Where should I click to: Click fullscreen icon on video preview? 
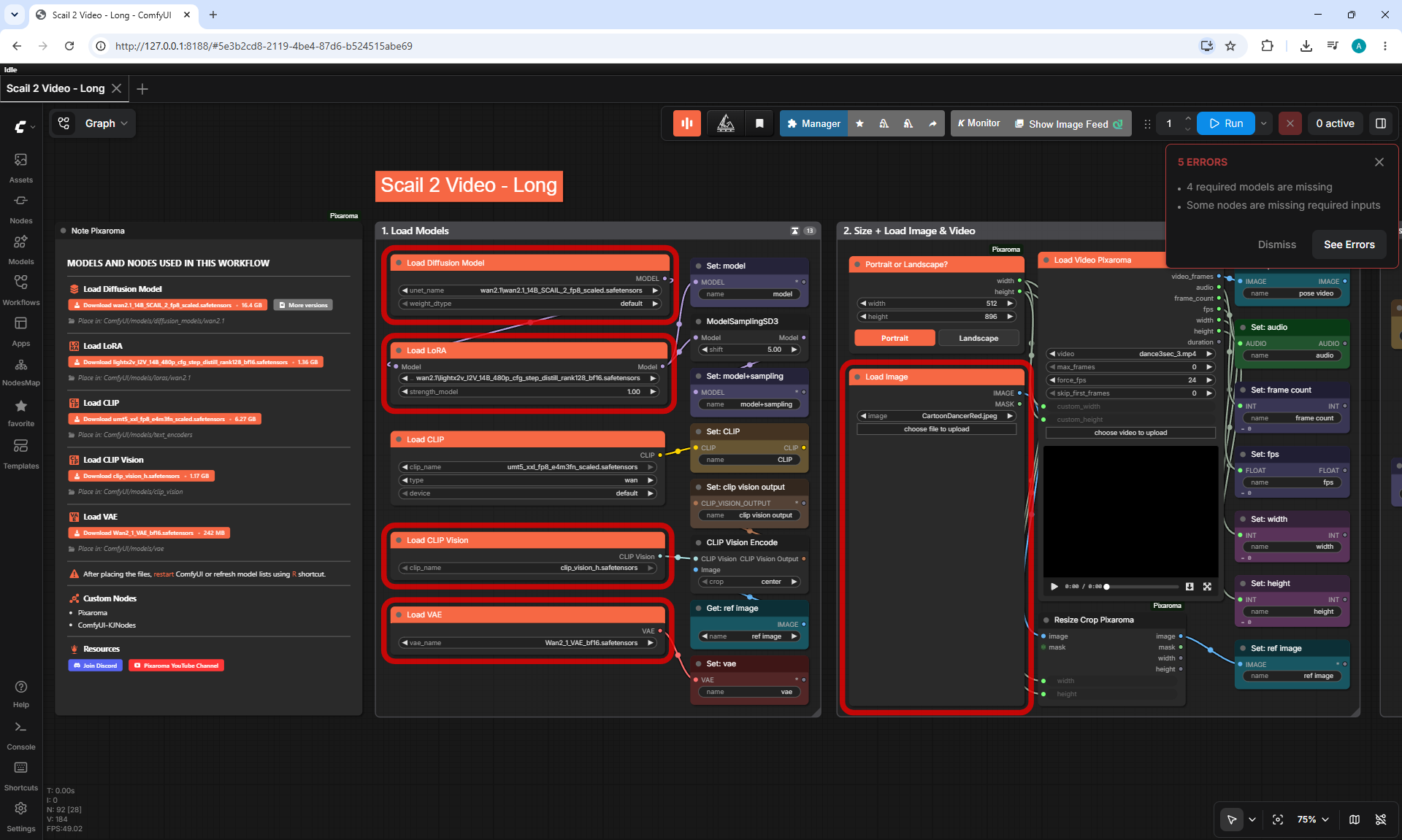tap(1207, 586)
